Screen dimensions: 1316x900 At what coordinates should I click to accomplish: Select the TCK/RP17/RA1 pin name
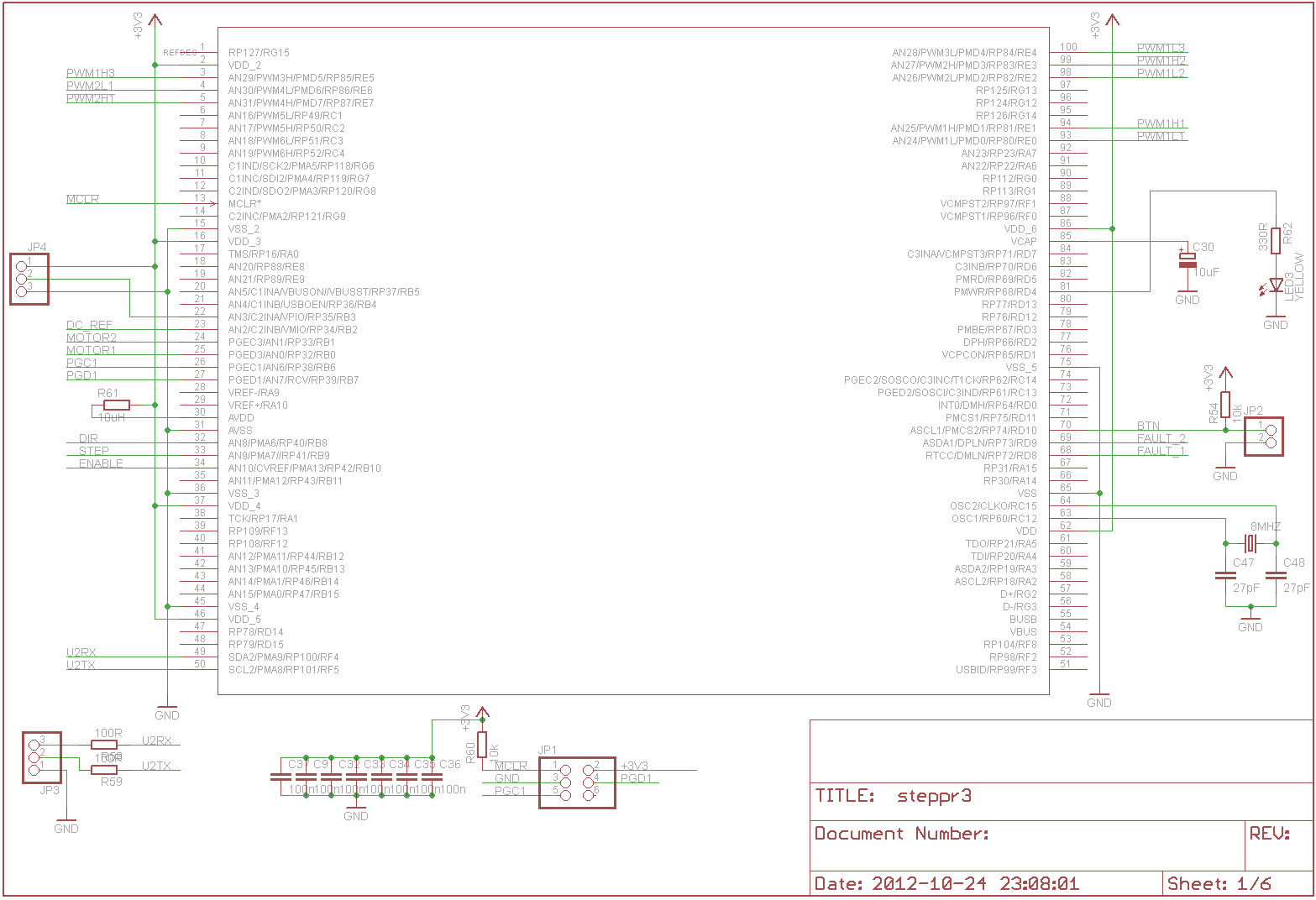pos(263,518)
